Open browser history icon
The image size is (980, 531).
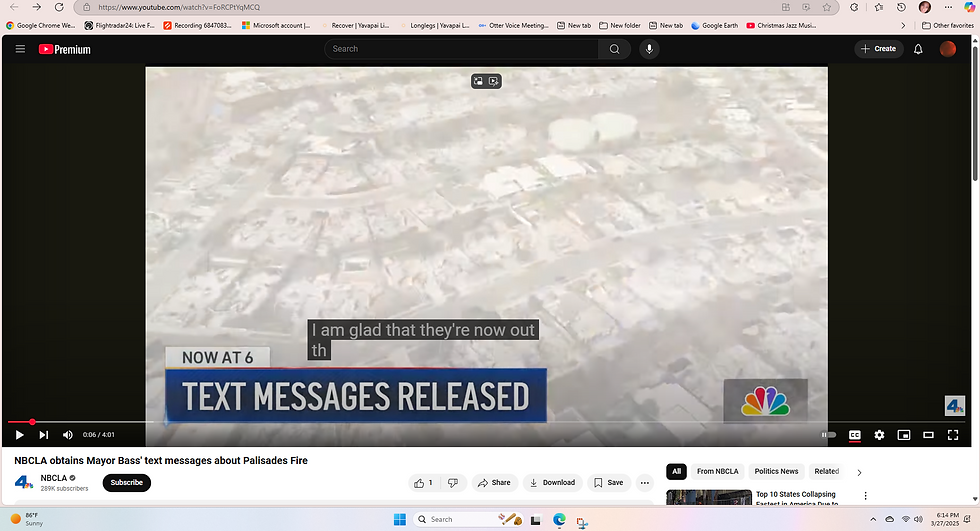pos(901,7)
